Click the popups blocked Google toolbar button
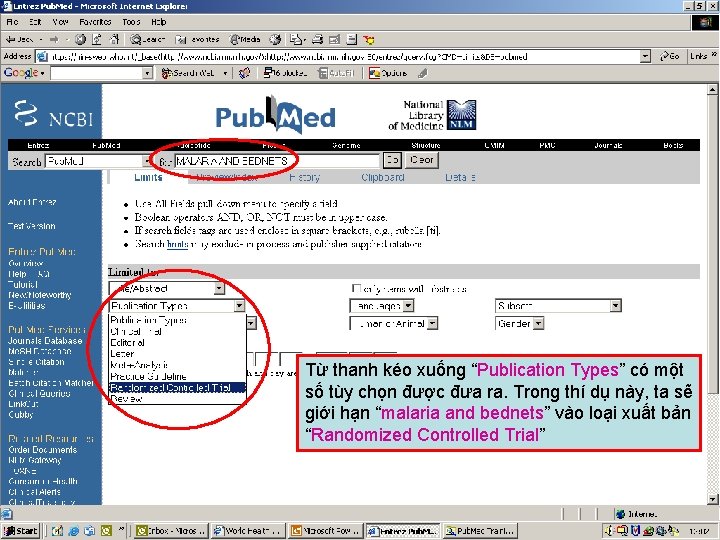 (285, 73)
